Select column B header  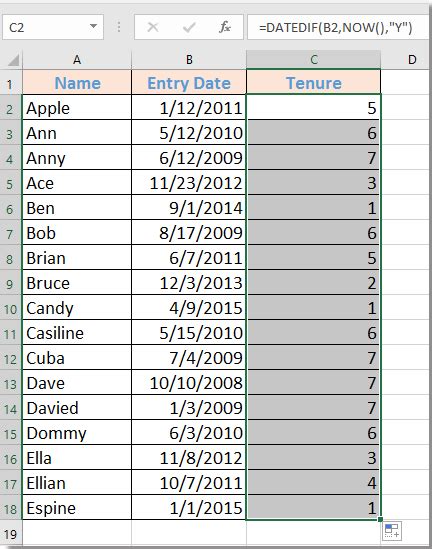(x=189, y=60)
